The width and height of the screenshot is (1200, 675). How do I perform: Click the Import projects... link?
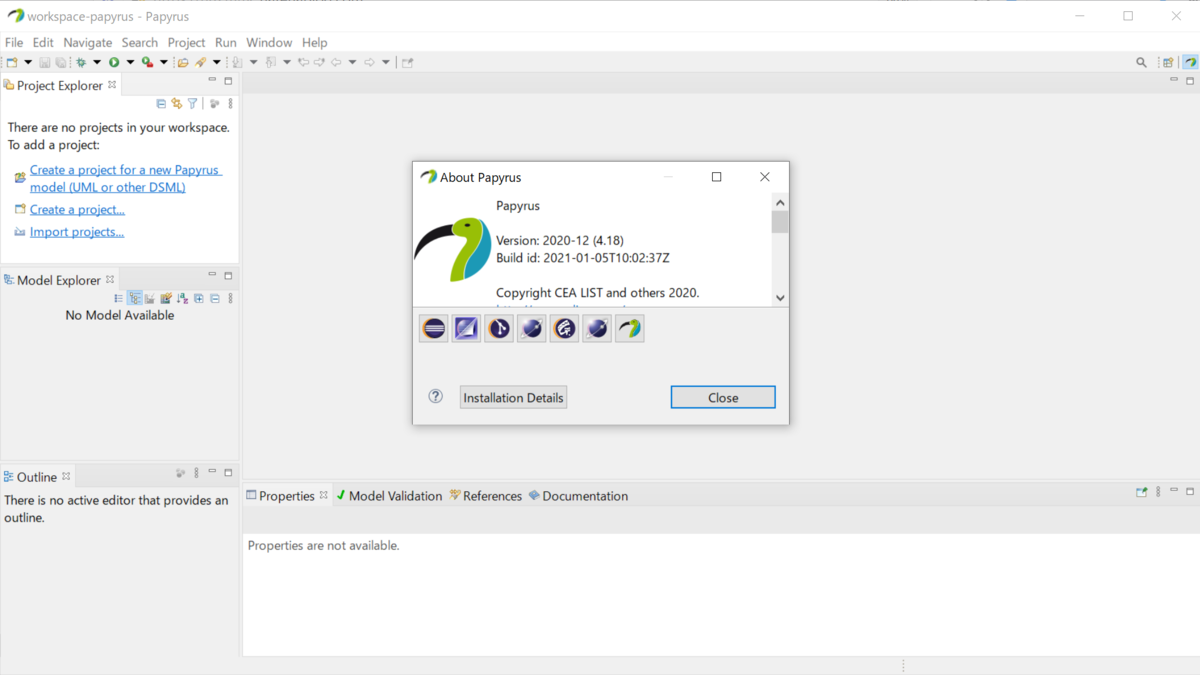click(77, 232)
